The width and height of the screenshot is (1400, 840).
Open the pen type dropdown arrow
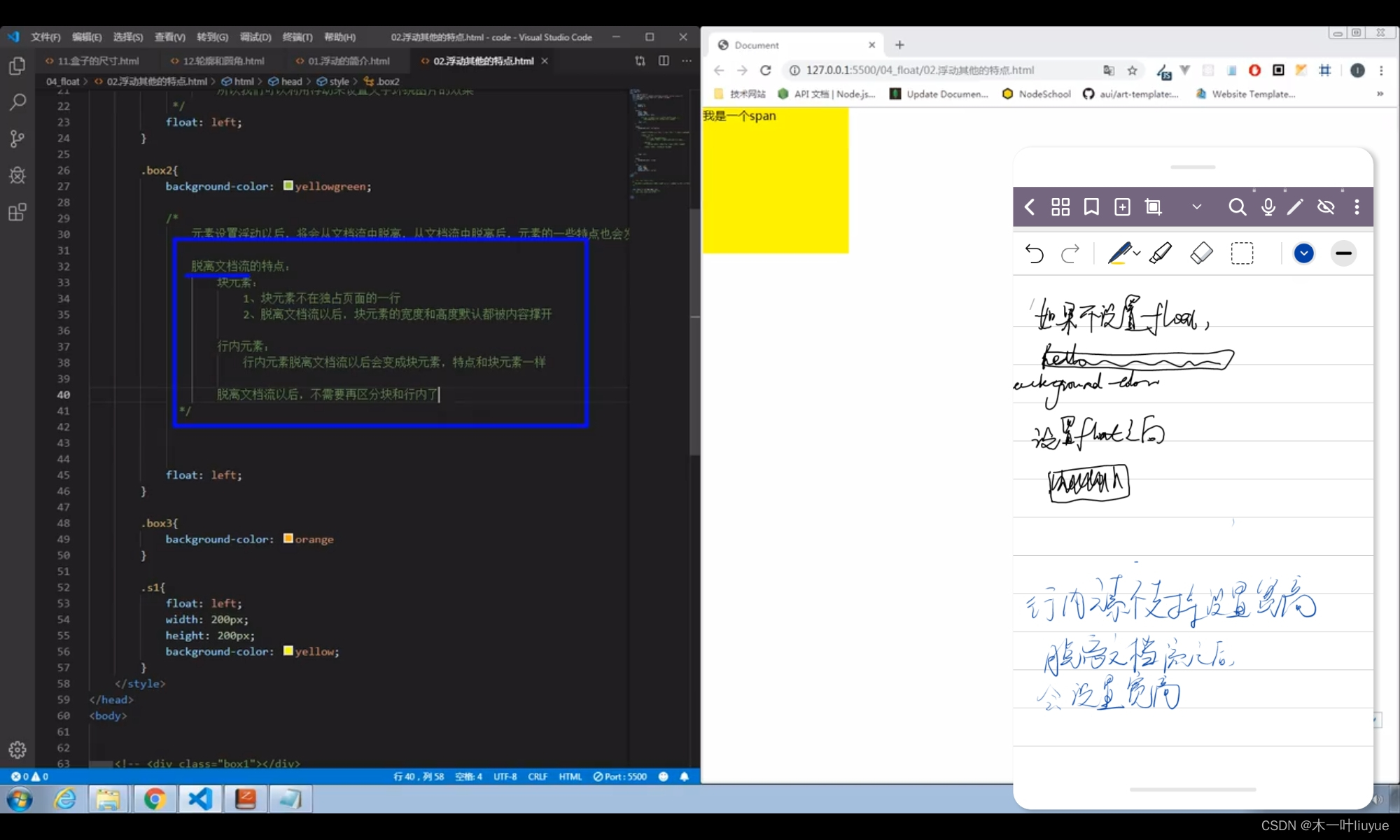1137,253
